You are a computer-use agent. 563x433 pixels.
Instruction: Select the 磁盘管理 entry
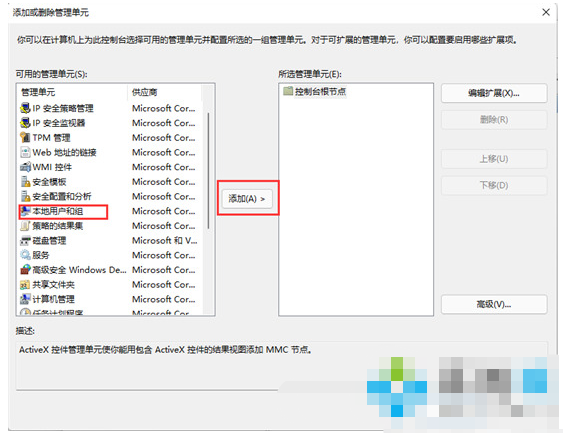pyautogui.click(x=109, y=241)
